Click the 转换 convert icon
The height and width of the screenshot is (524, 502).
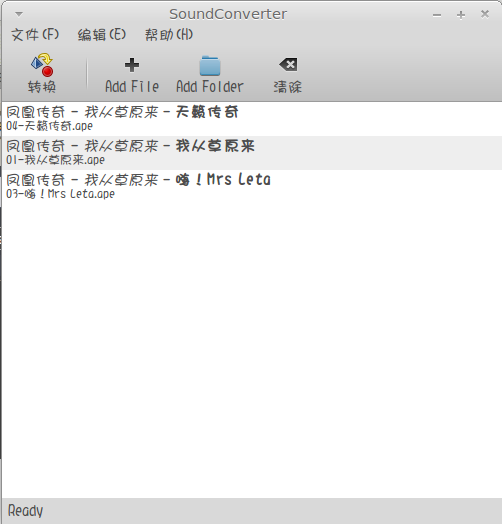[42, 64]
